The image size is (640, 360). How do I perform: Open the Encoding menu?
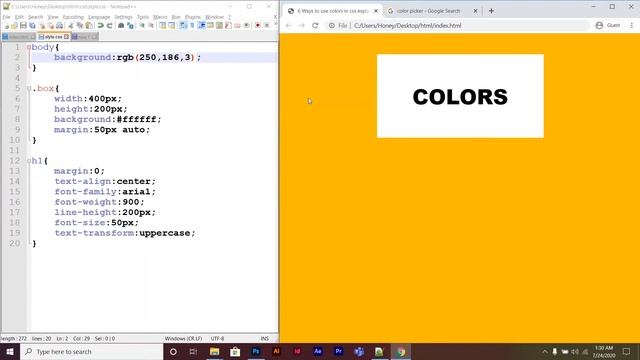tap(73, 17)
